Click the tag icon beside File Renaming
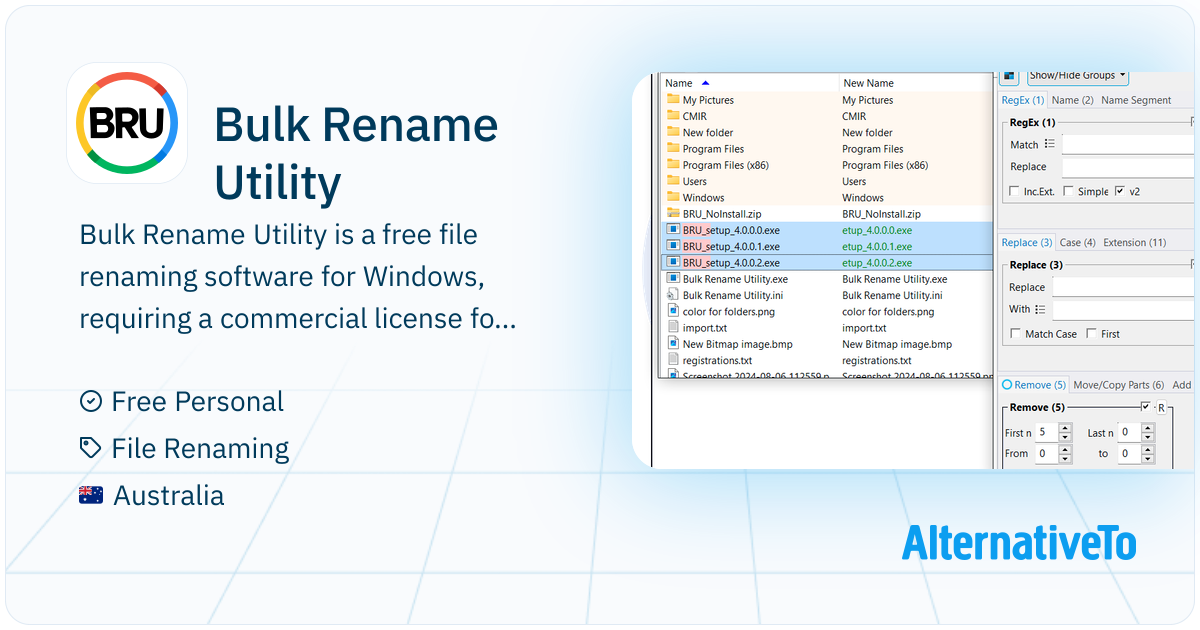 tap(91, 448)
